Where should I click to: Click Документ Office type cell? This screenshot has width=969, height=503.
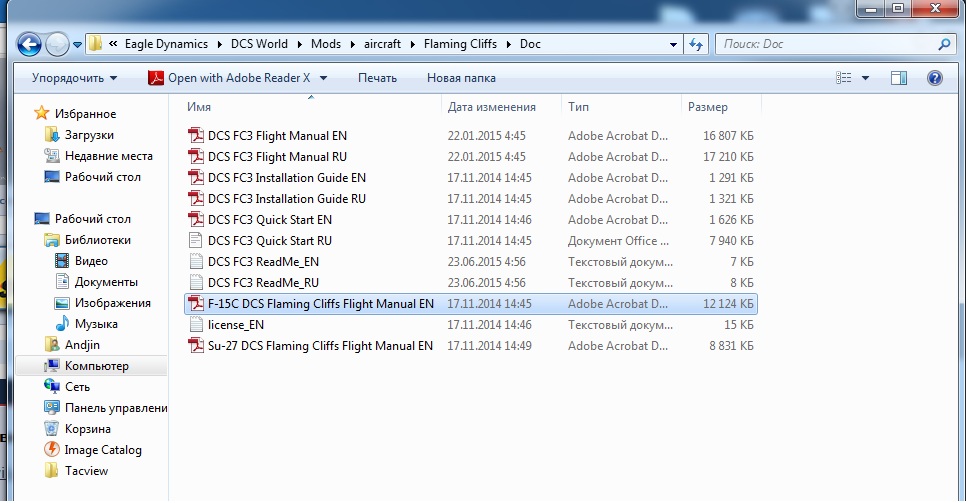pyautogui.click(x=618, y=240)
